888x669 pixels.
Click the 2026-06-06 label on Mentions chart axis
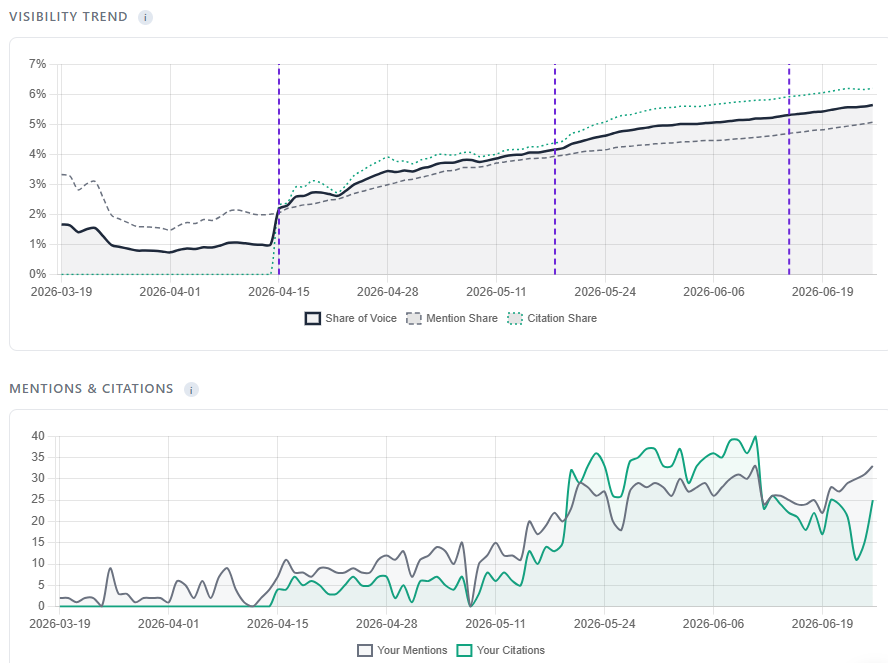pyautogui.click(x=713, y=624)
